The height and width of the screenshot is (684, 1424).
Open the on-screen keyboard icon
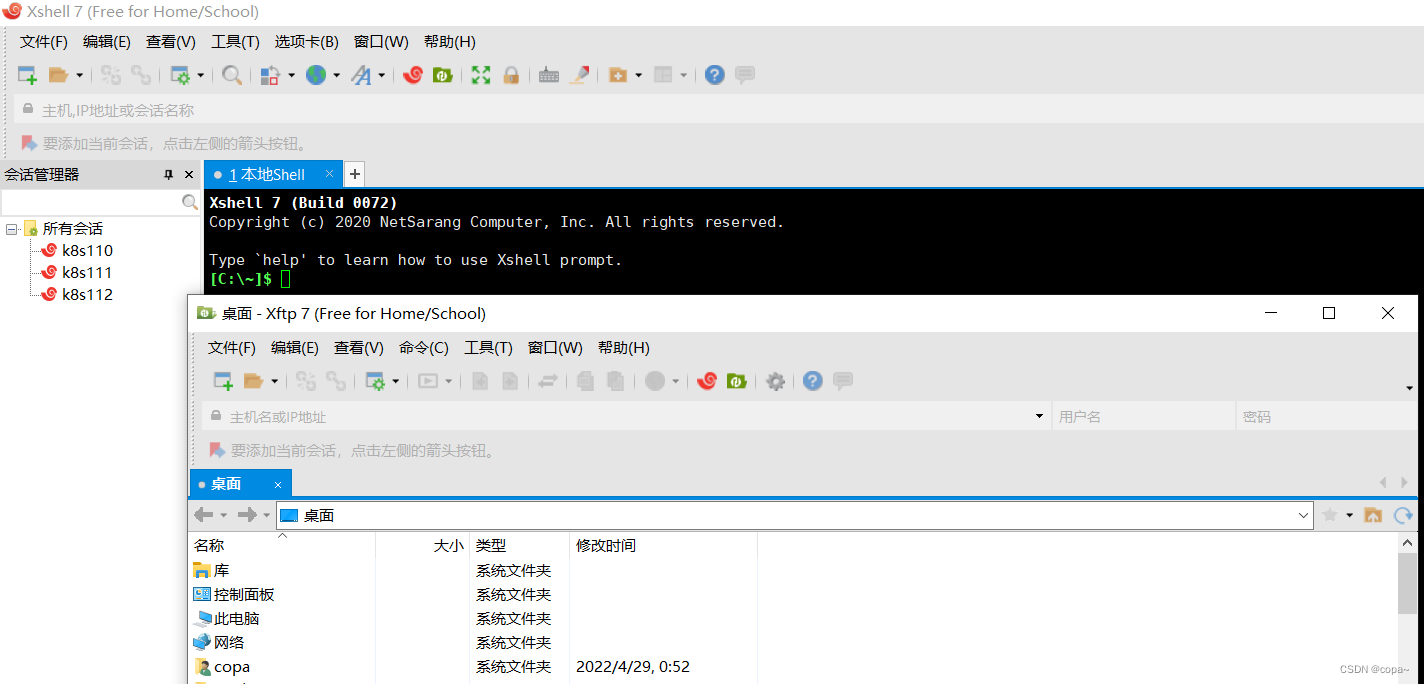pyautogui.click(x=549, y=75)
